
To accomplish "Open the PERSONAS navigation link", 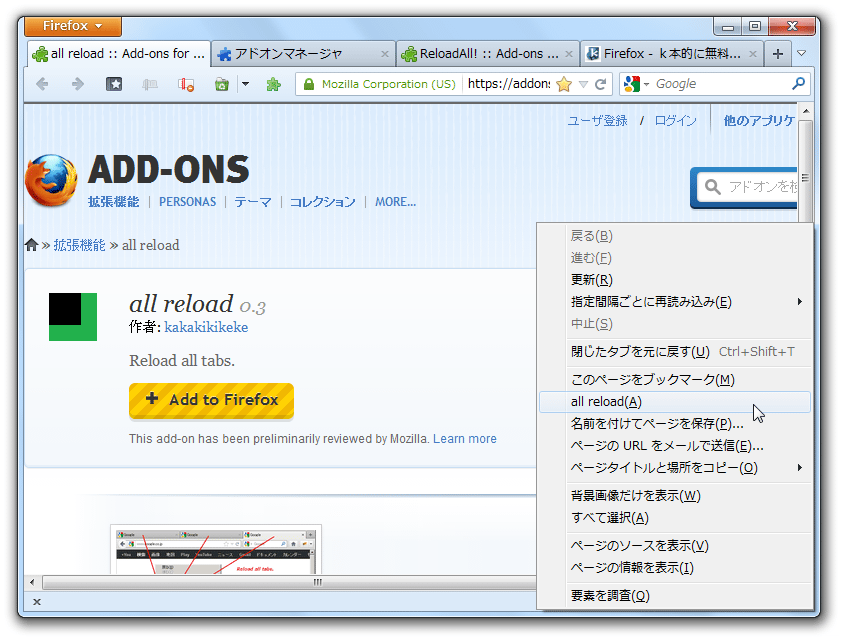I will coord(187,202).
